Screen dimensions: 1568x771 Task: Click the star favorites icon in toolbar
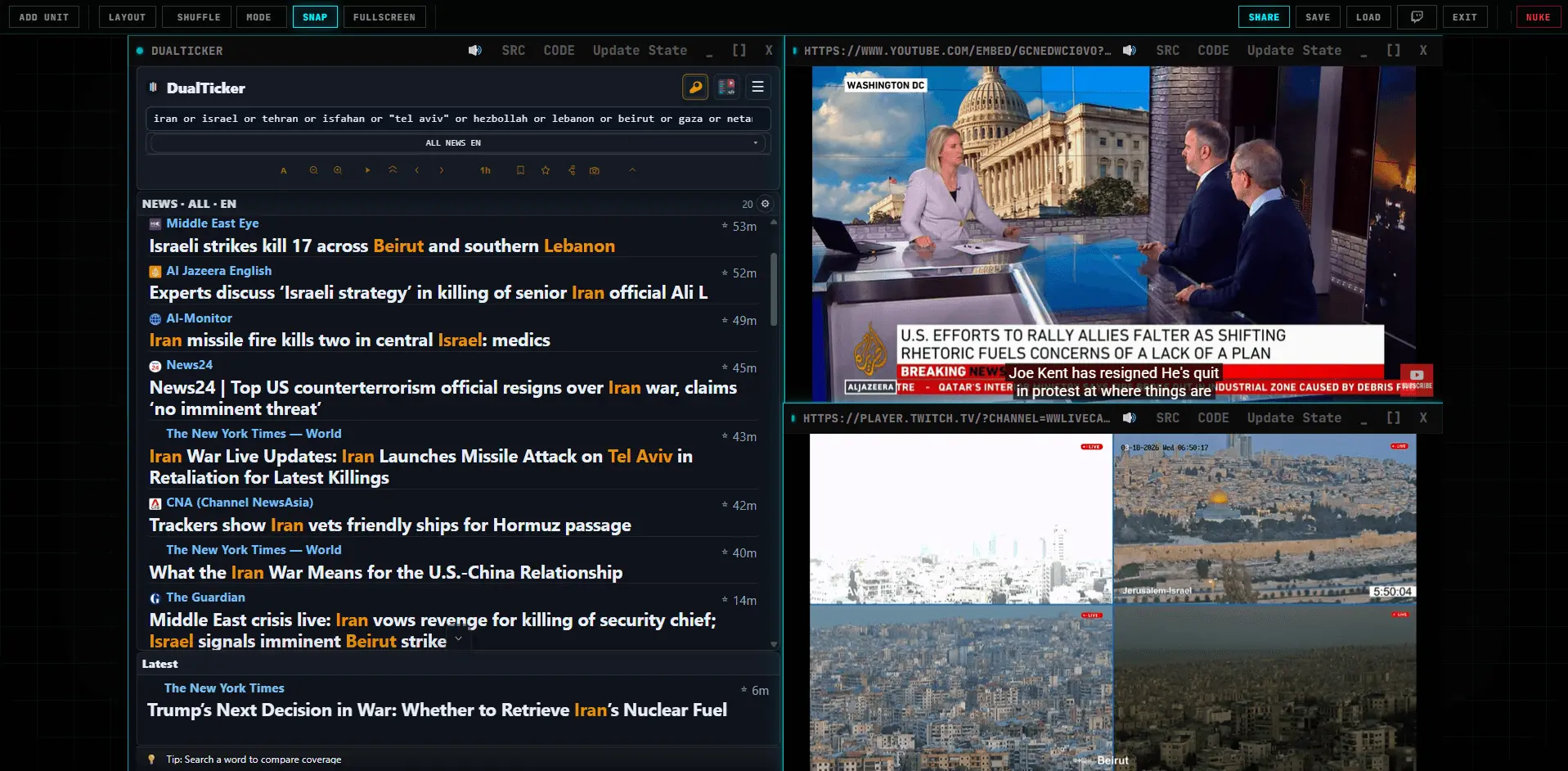tap(546, 170)
